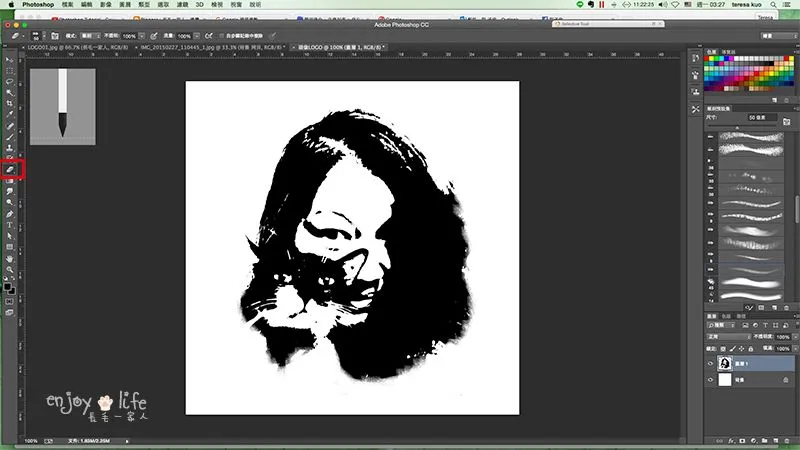The height and width of the screenshot is (450, 800).
Task: Hide background layer 背景 visibility eye
Action: pos(710,380)
